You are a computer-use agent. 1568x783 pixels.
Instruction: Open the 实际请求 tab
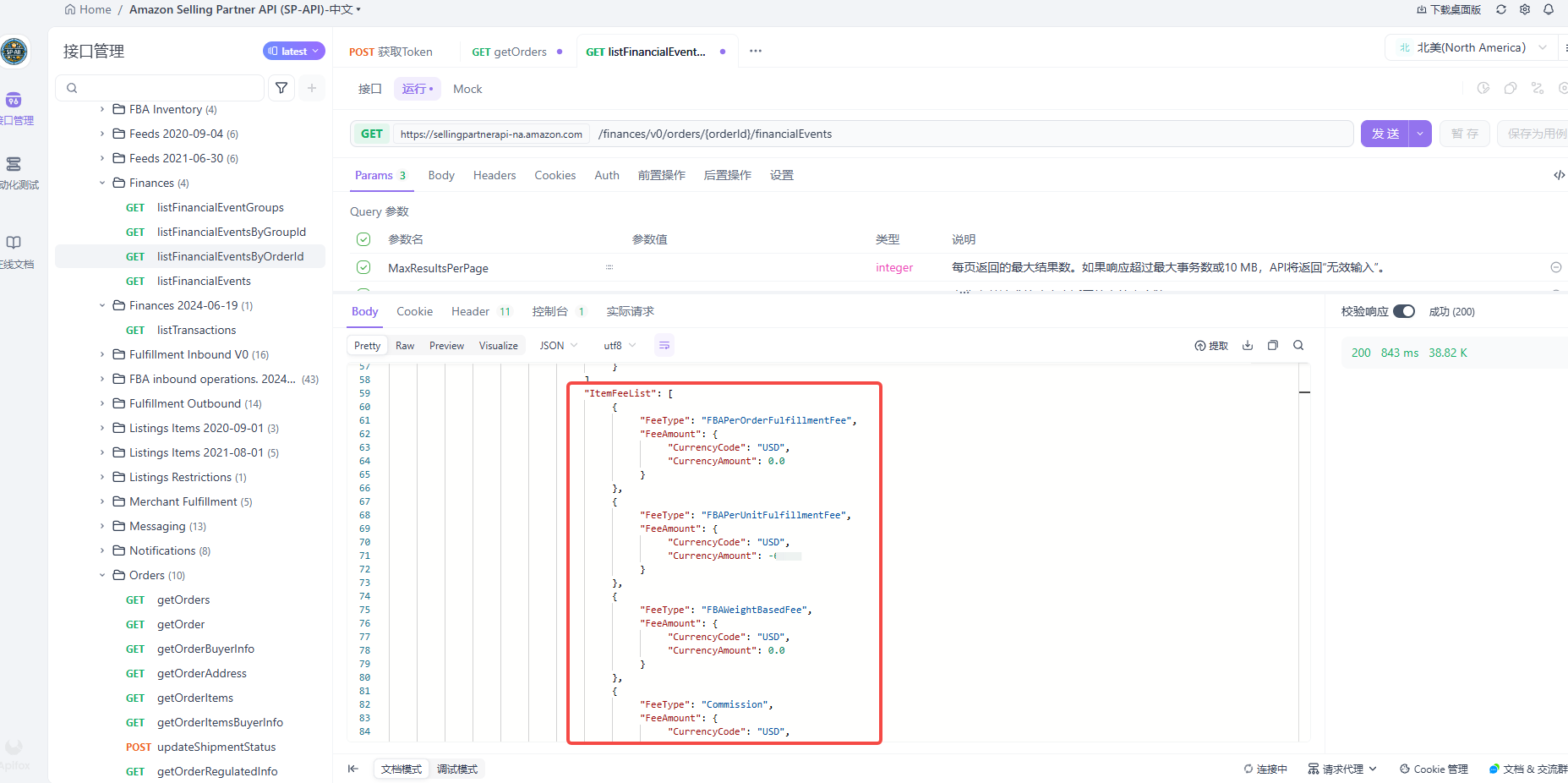[x=631, y=311]
